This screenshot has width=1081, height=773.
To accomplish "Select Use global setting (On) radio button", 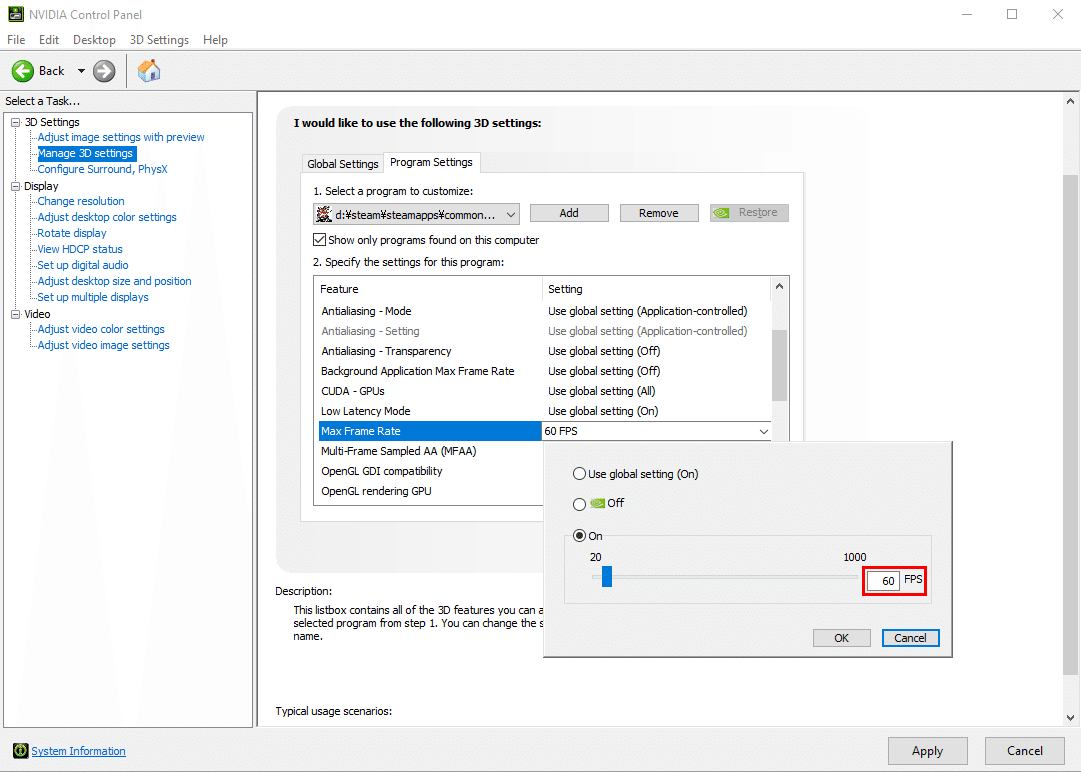I will coord(579,474).
